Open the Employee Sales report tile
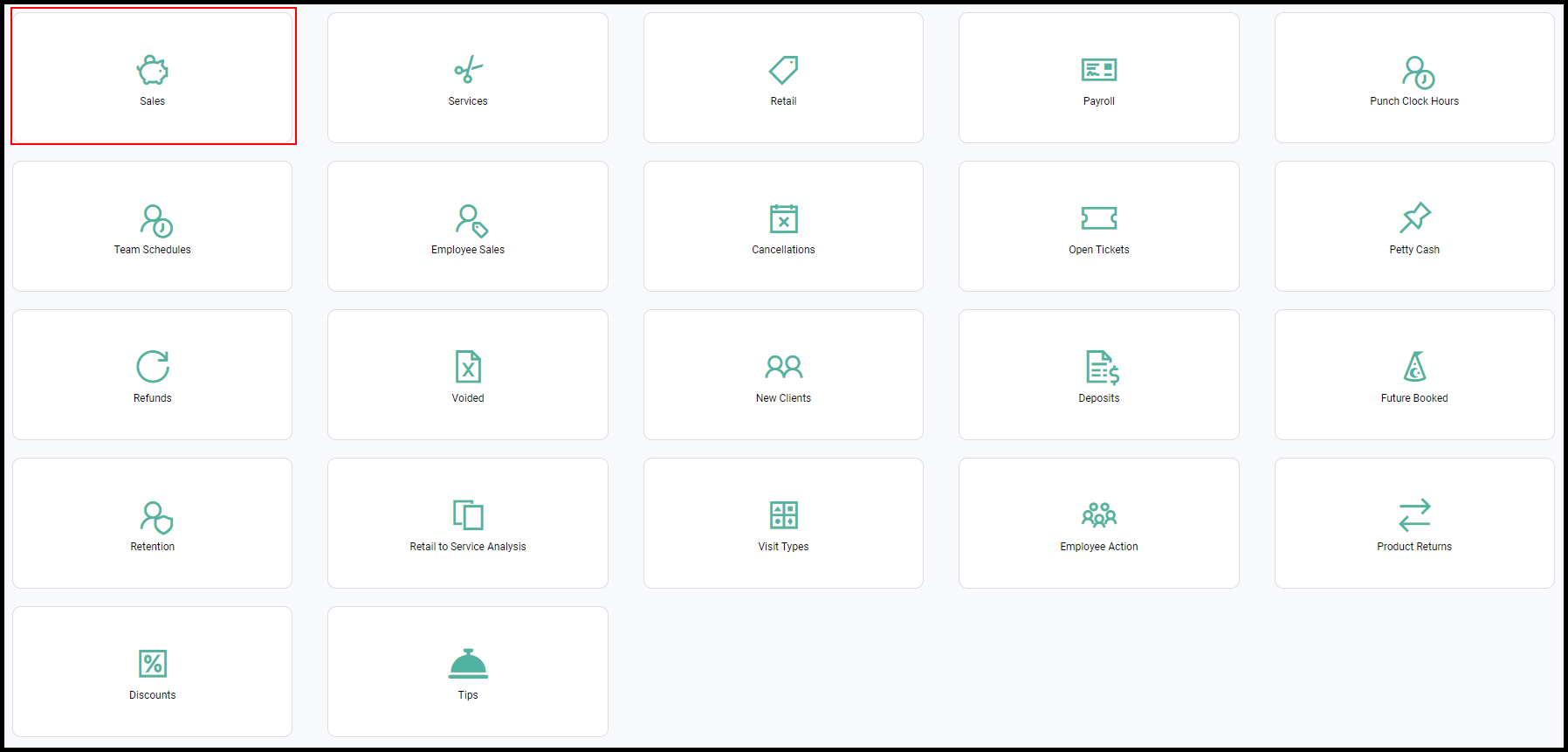The width and height of the screenshot is (1568, 752). 468,226
